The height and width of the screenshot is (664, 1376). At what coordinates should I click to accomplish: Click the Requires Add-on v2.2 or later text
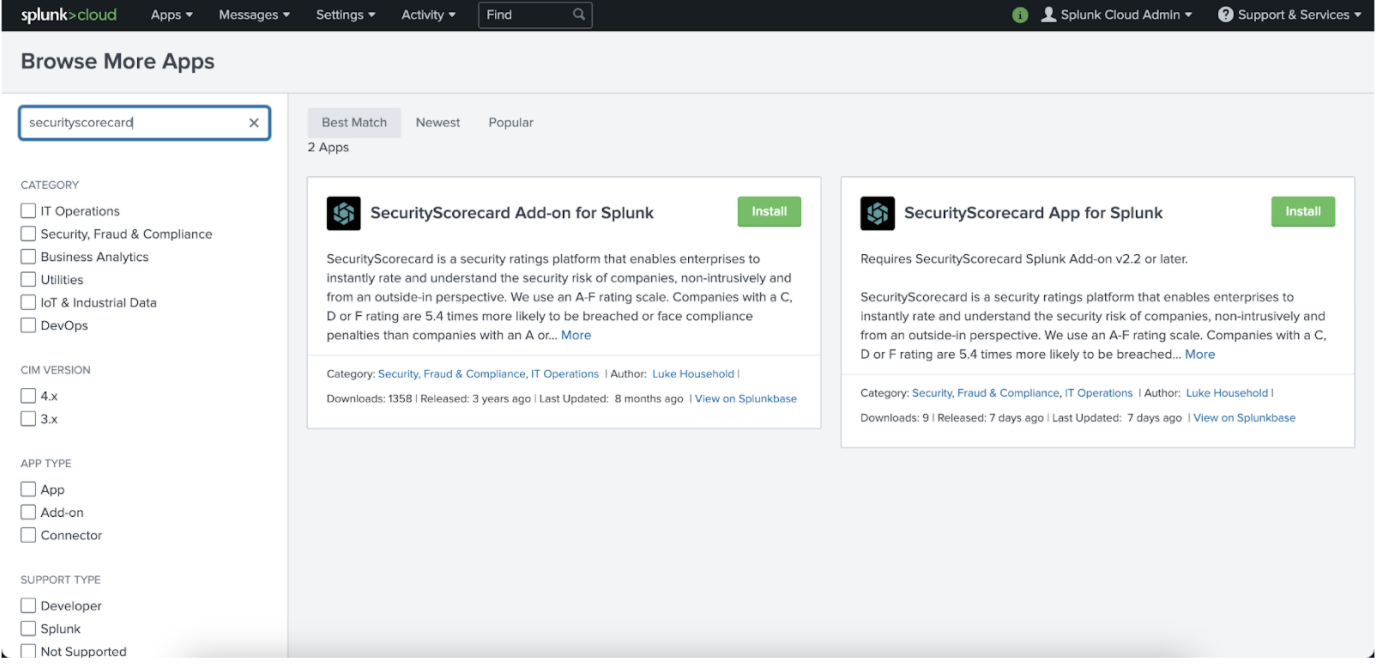pyautogui.click(x=1024, y=259)
